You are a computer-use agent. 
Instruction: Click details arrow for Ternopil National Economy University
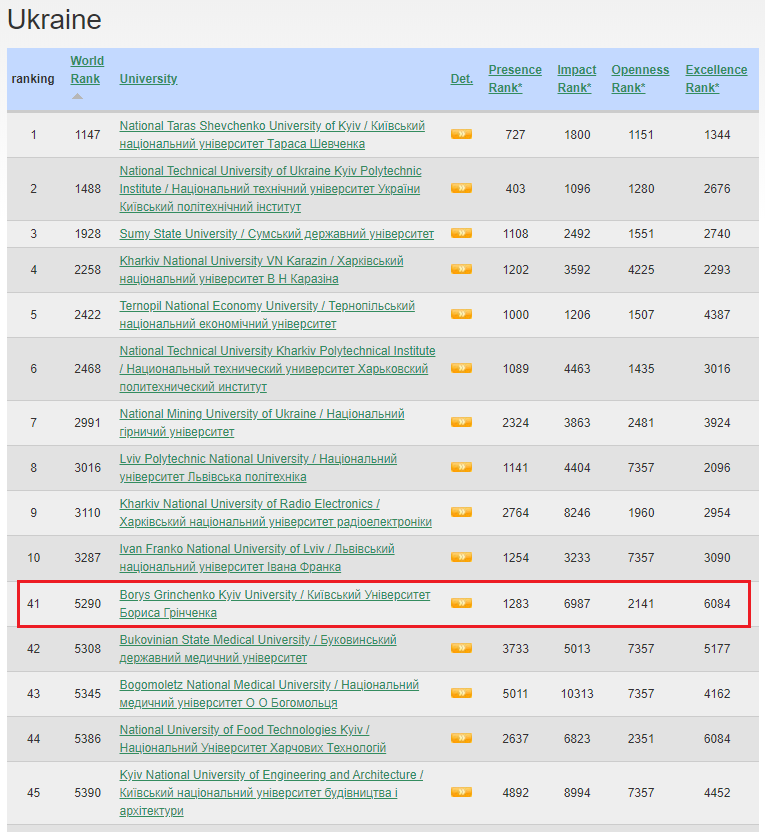click(461, 314)
